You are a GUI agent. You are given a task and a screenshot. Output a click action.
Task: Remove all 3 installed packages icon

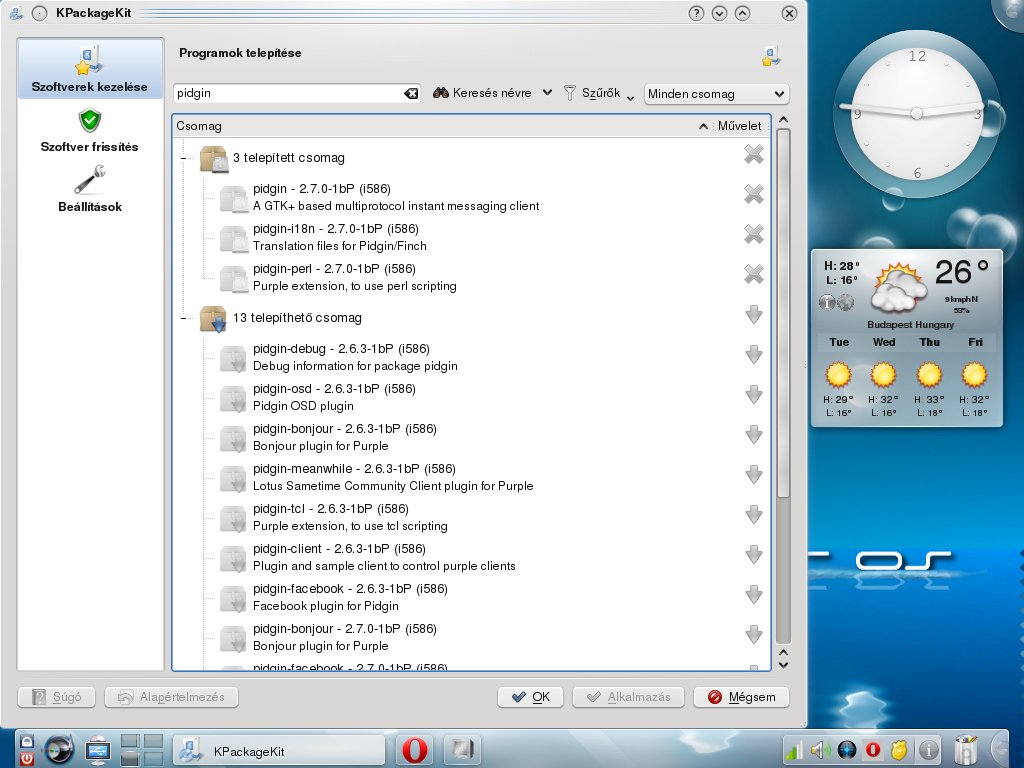coord(754,155)
